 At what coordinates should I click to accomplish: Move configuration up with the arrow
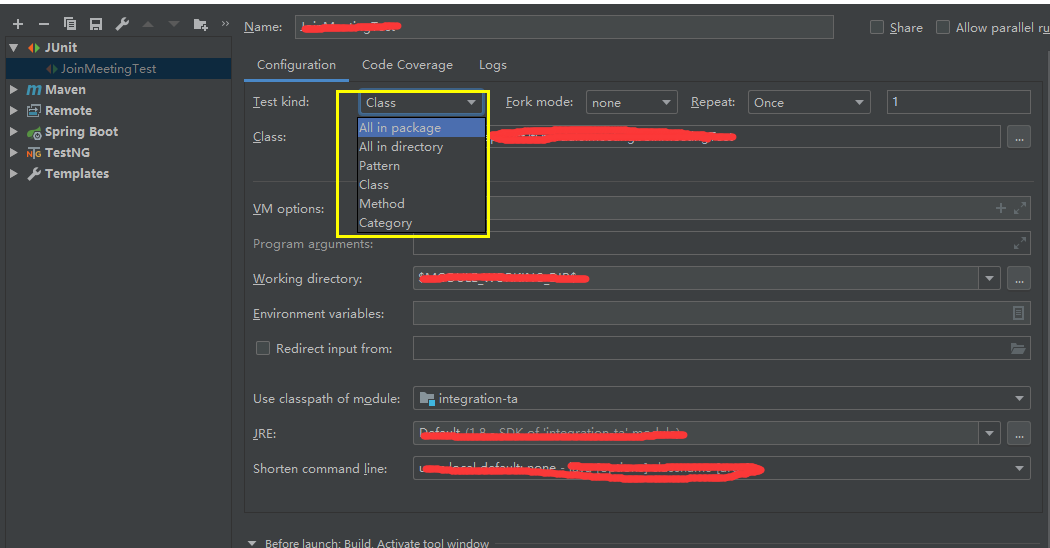(148, 24)
